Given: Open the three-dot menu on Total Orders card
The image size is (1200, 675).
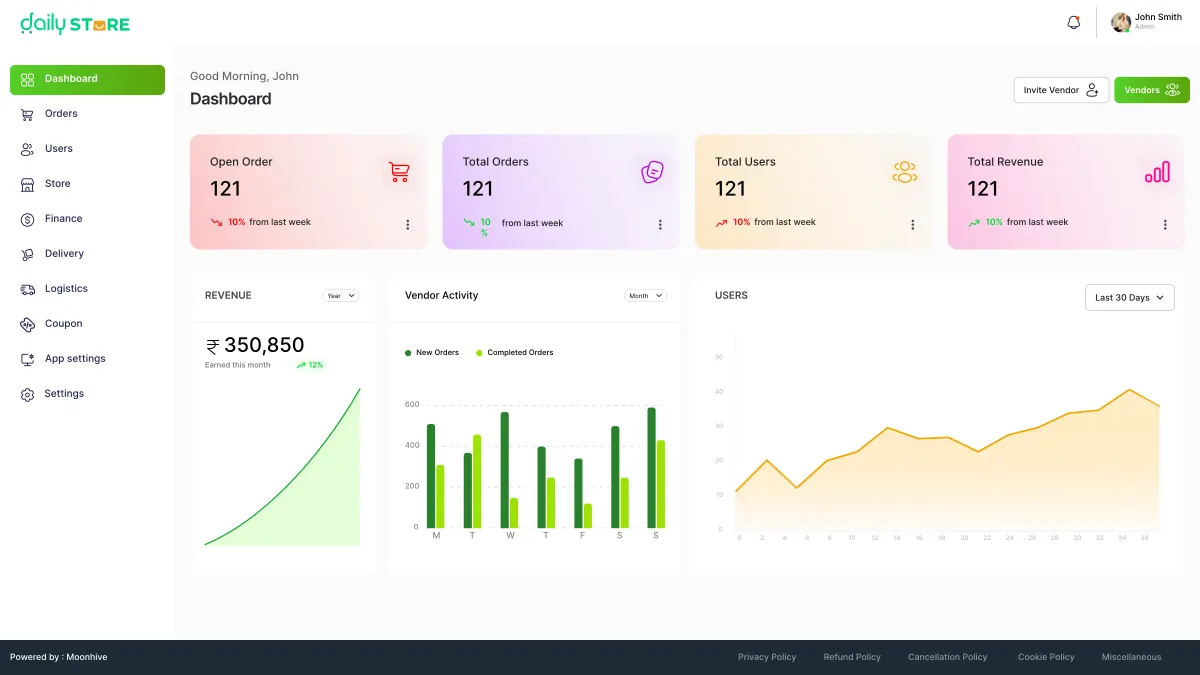Looking at the screenshot, I should [660, 225].
